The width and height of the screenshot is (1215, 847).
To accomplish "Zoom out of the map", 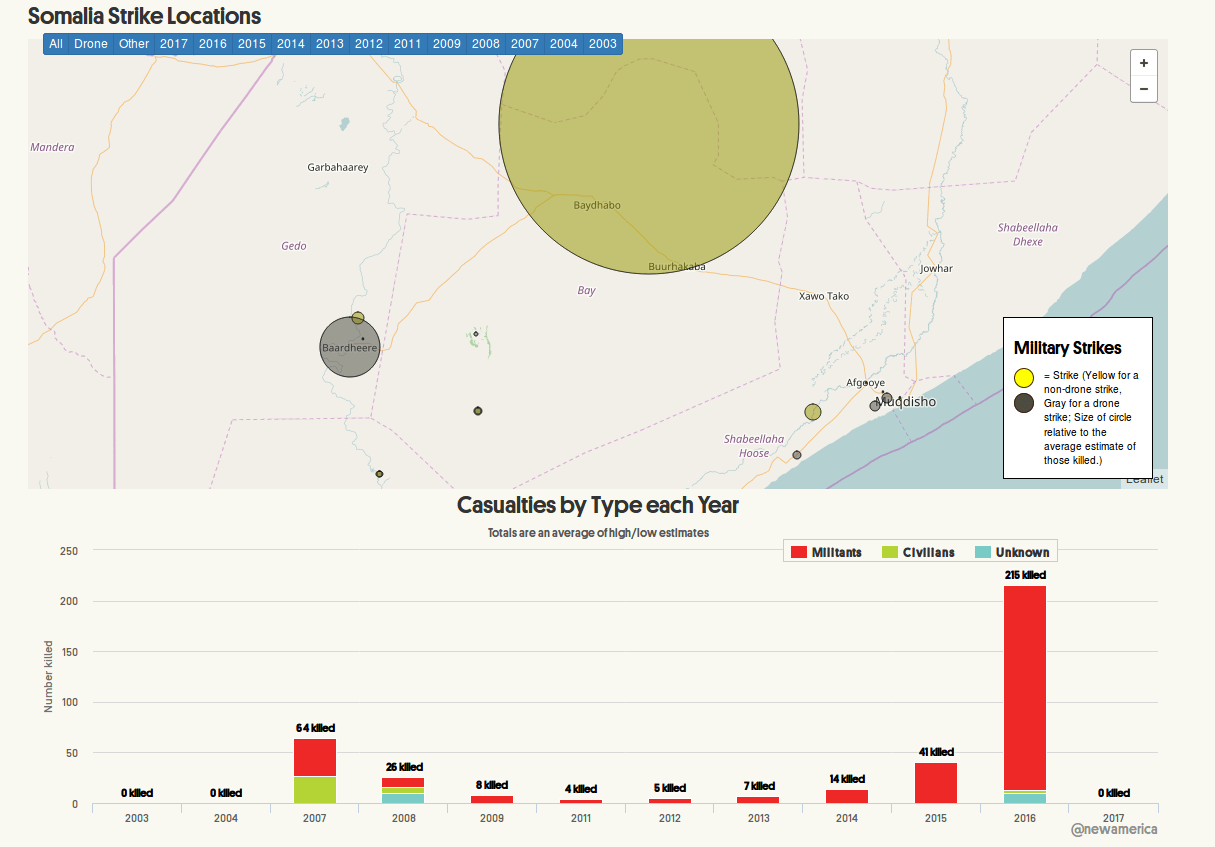I will tap(1144, 89).
